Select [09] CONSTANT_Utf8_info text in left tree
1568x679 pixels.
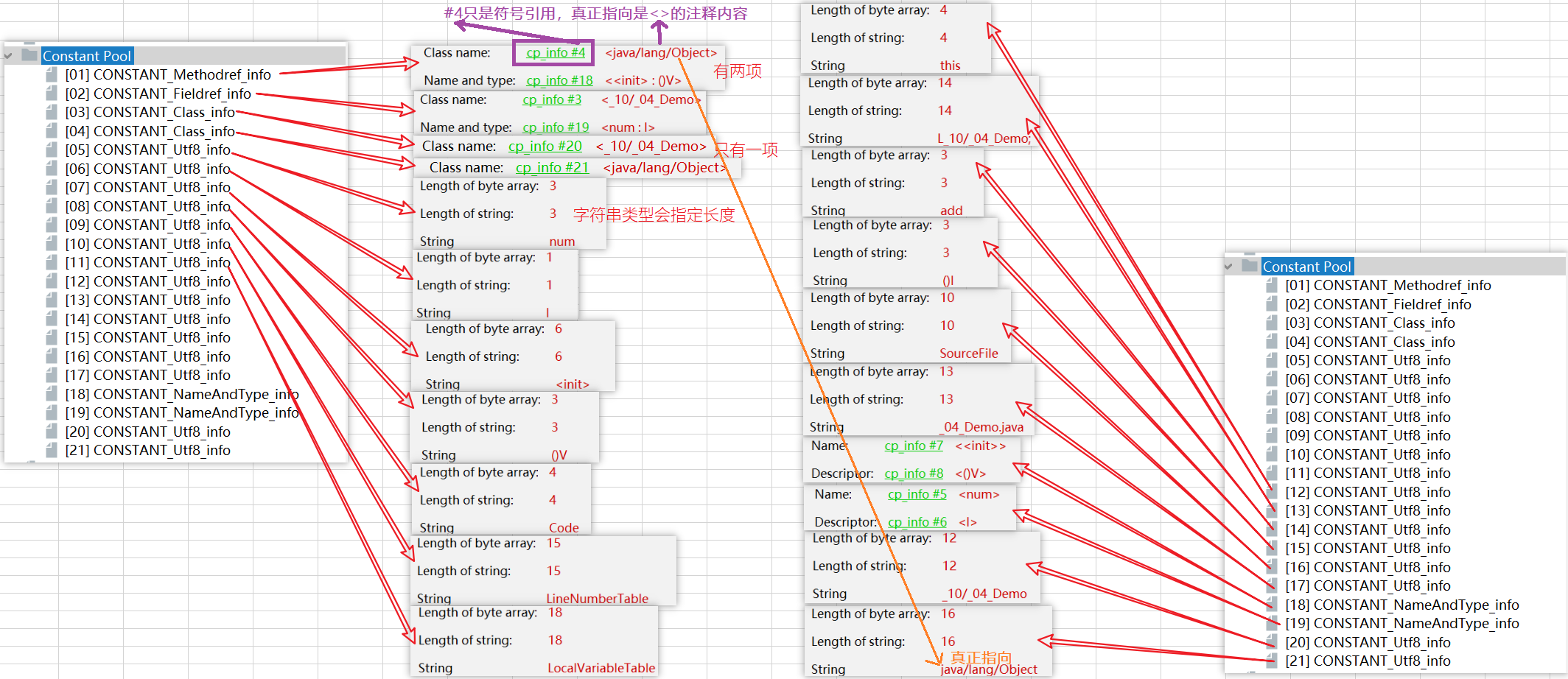tap(147, 225)
